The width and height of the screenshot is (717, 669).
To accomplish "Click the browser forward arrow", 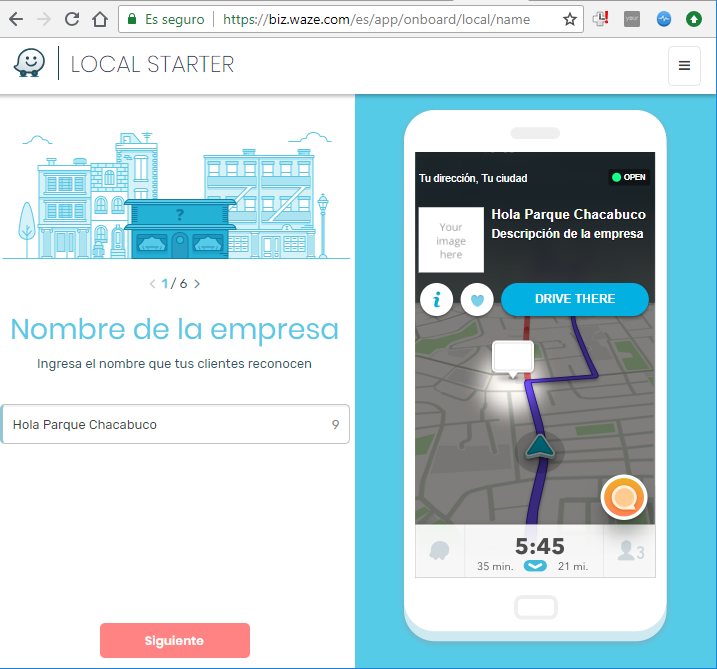I will point(44,19).
